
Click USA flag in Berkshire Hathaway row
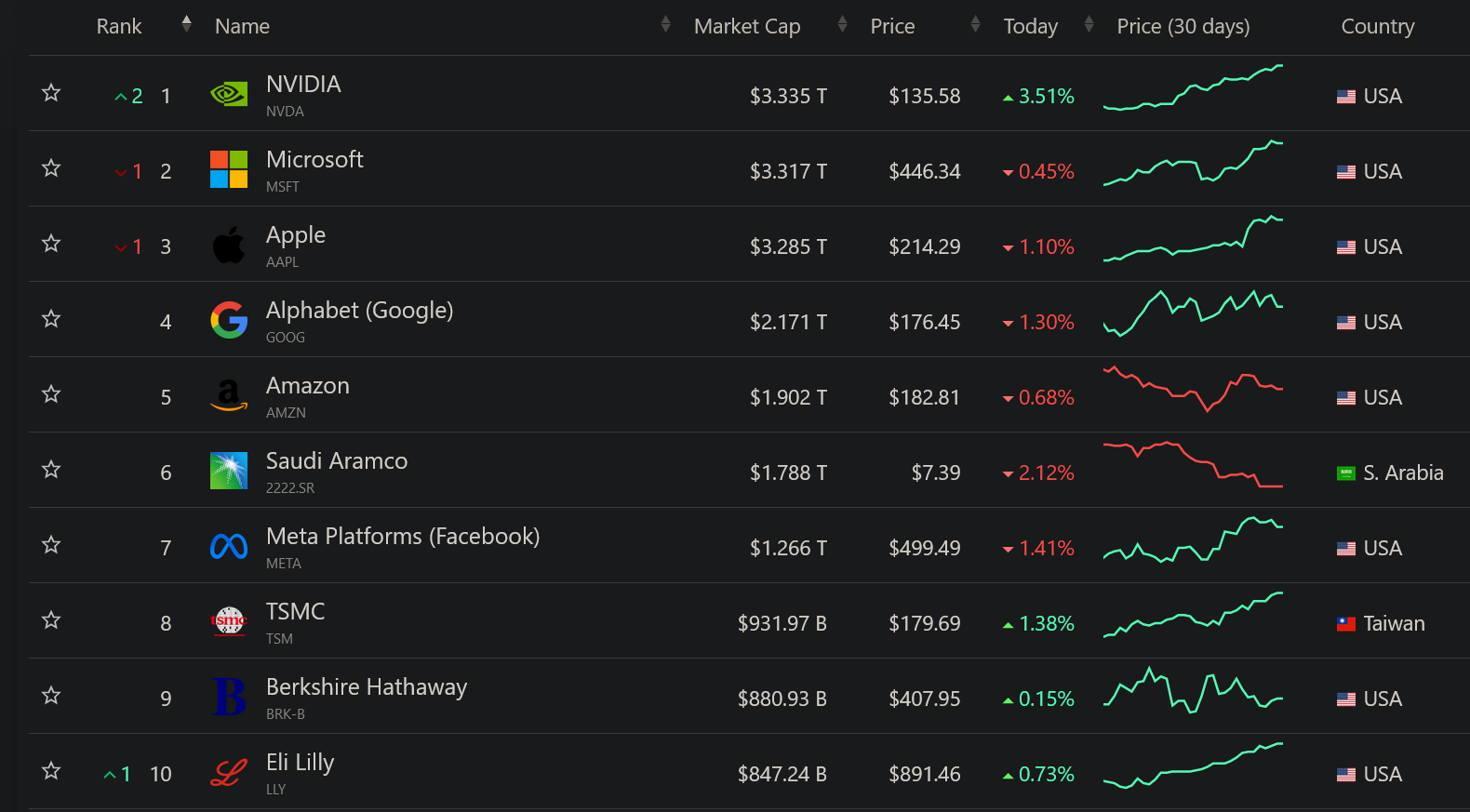point(1346,699)
